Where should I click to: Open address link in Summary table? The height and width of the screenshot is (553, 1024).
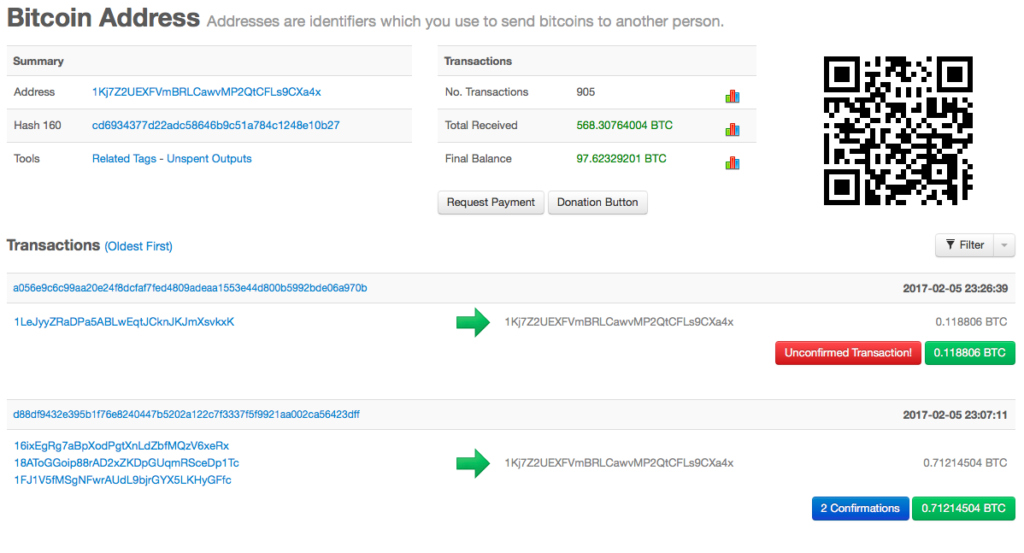(206, 92)
